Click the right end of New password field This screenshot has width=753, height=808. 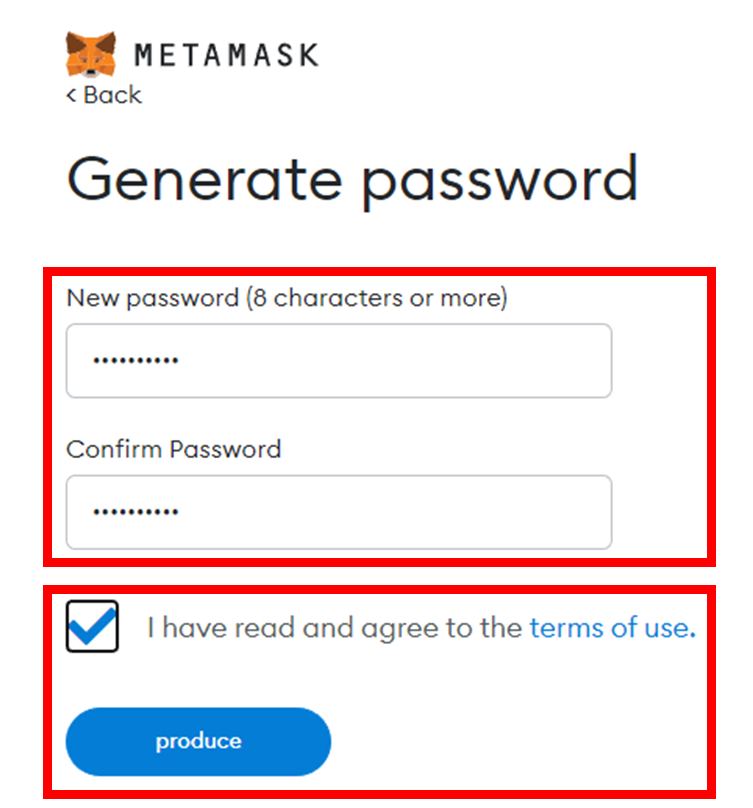point(585,361)
